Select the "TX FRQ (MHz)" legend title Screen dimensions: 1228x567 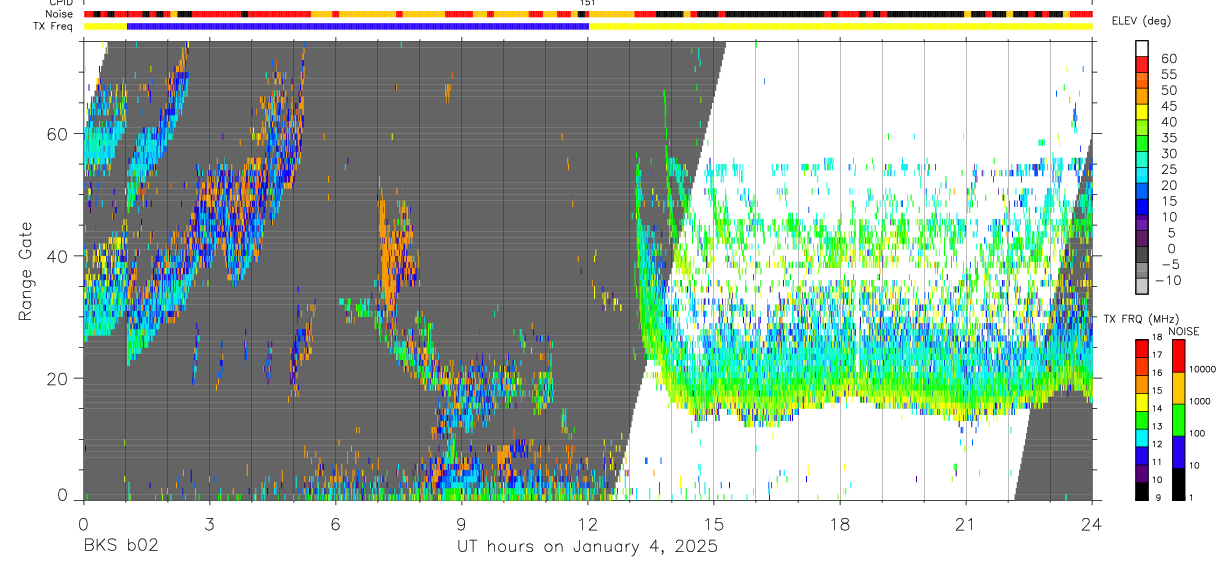click(x=1141, y=319)
